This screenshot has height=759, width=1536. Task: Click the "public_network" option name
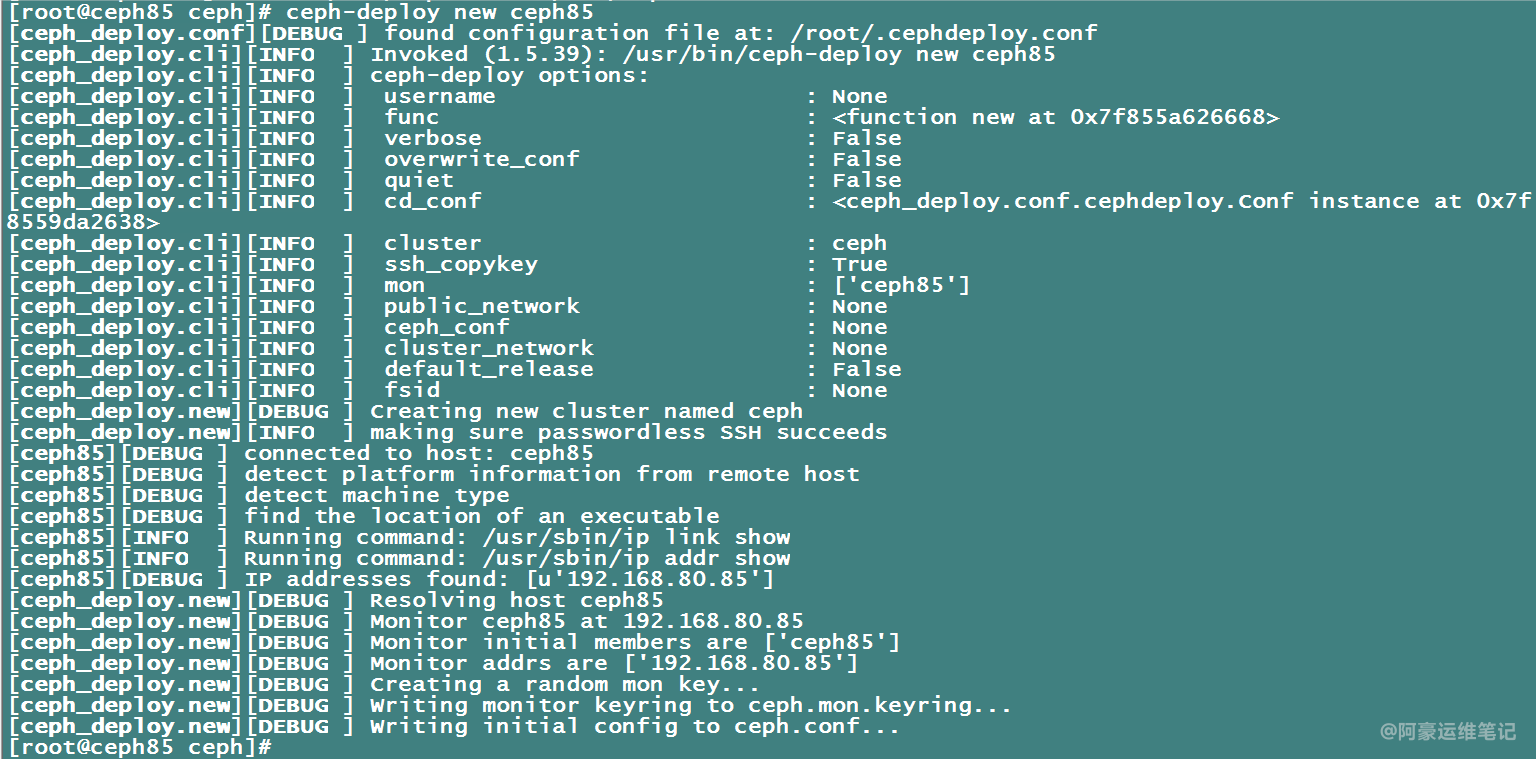point(481,306)
